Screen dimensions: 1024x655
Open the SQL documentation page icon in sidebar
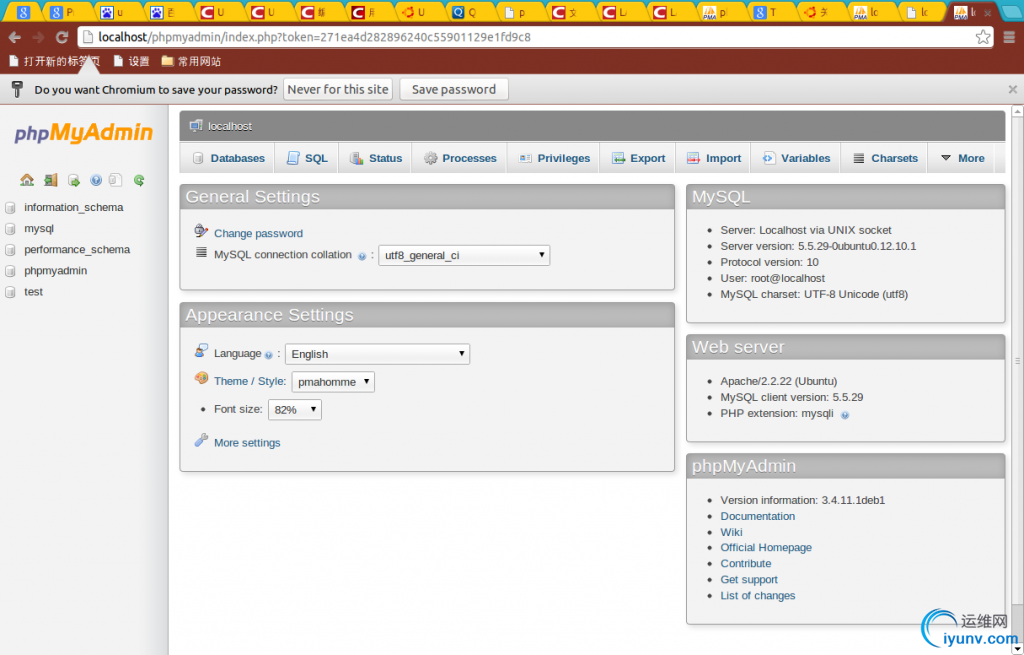click(116, 180)
